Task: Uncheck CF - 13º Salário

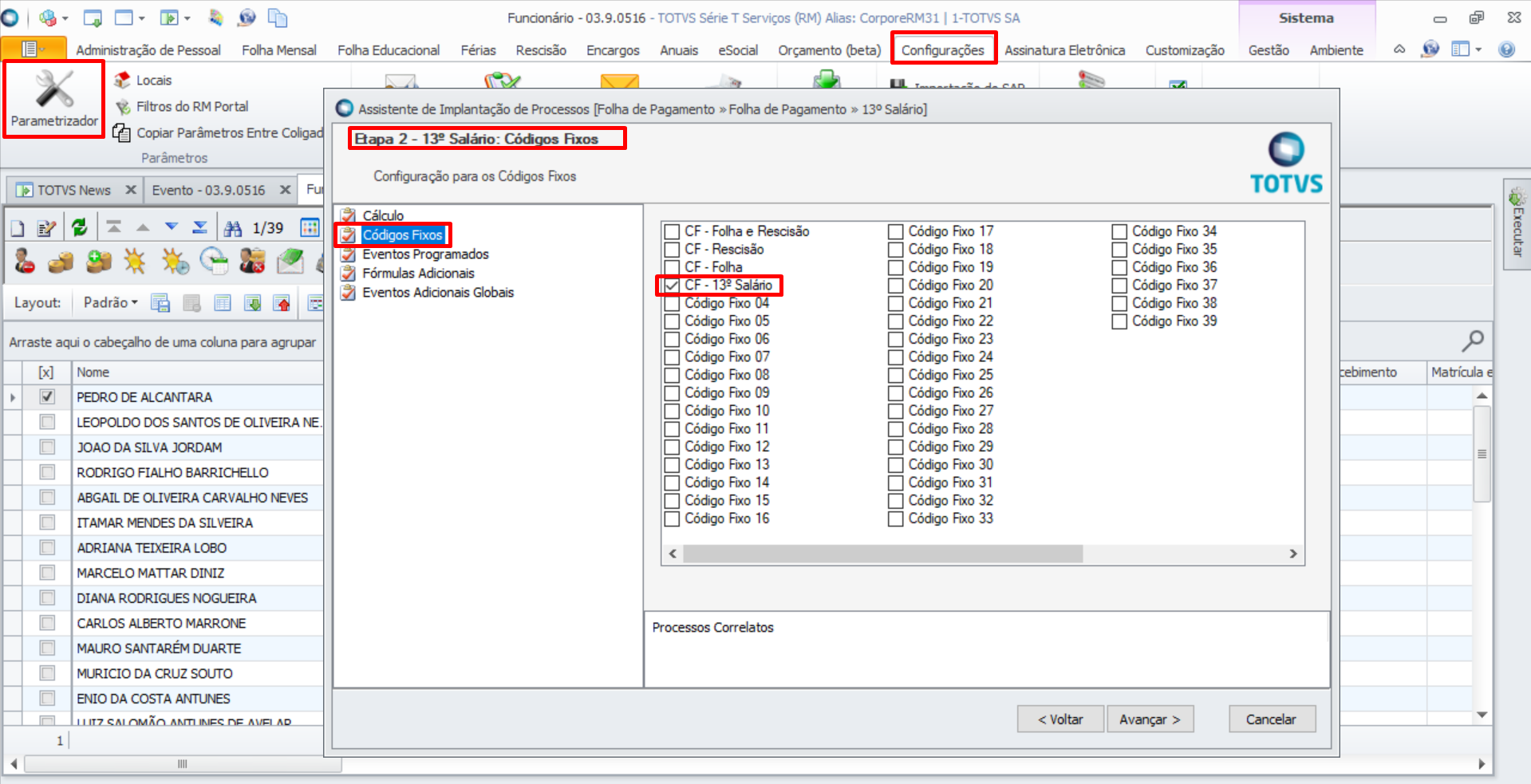Action: coord(672,286)
